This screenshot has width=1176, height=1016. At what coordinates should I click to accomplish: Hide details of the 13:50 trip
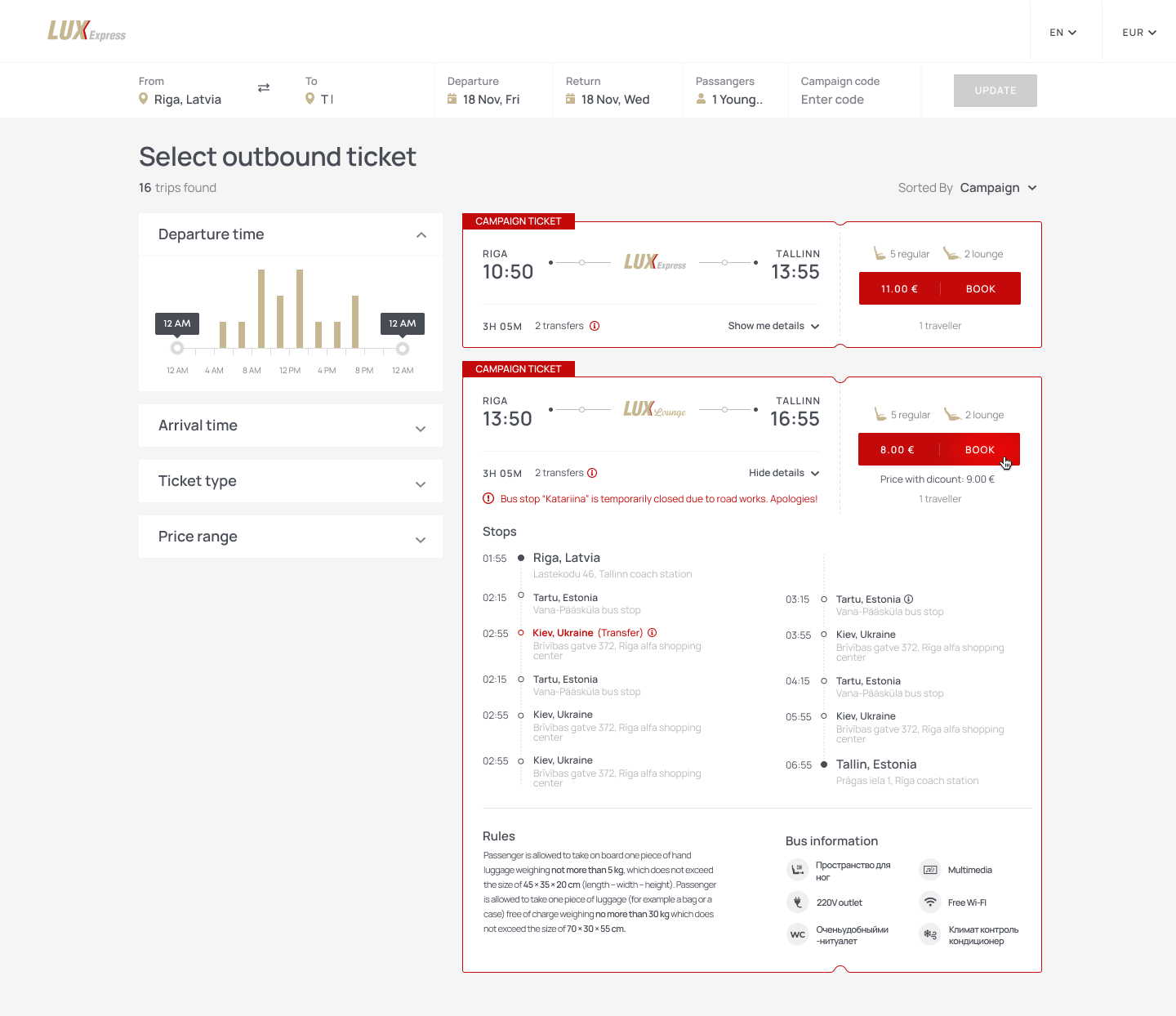click(784, 473)
